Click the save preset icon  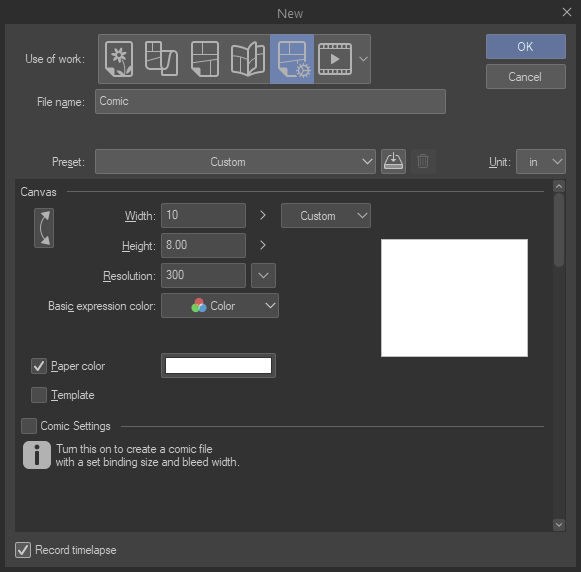(x=393, y=162)
